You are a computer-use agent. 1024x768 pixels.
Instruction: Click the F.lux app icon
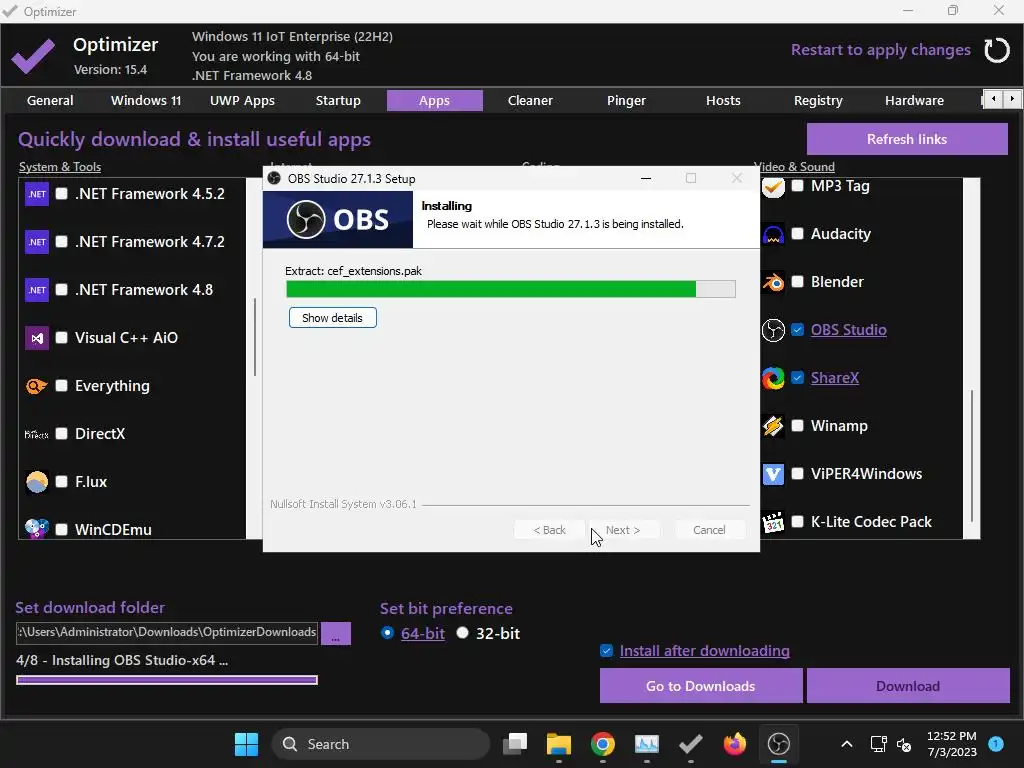tap(37, 482)
